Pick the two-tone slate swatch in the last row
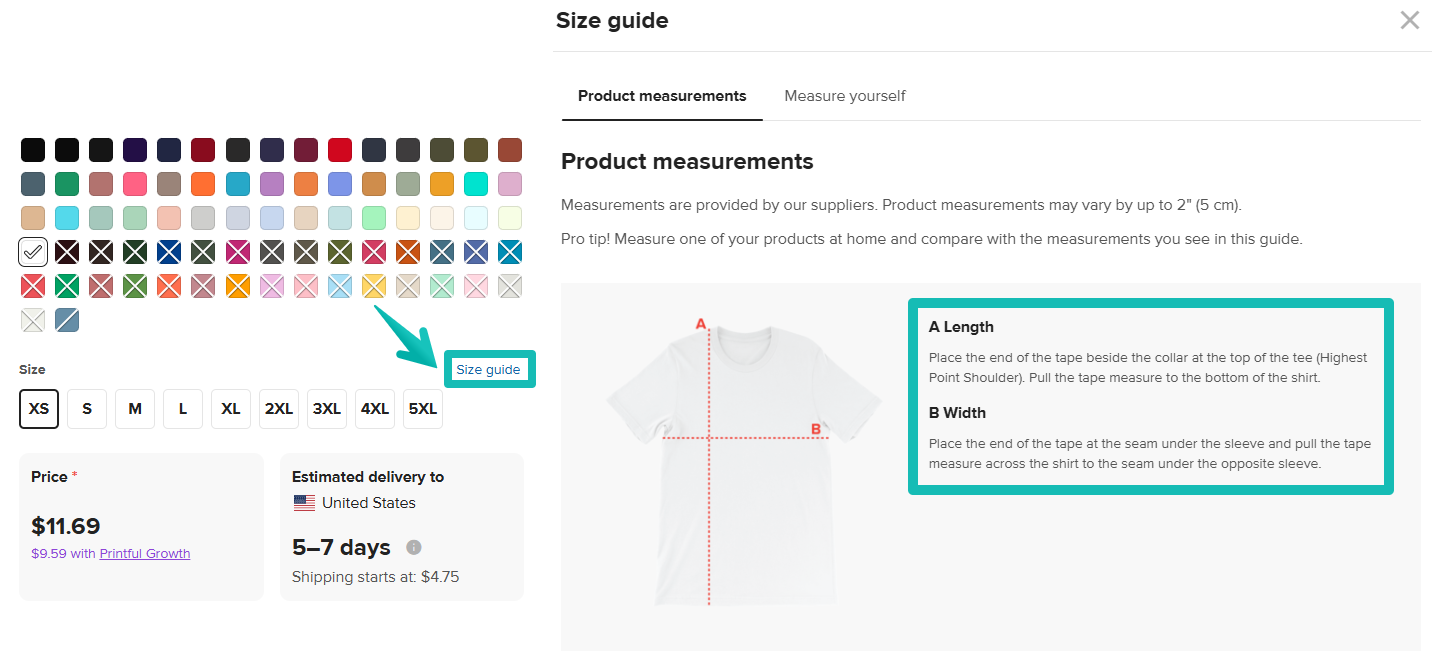The image size is (1432, 665). coord(67,319)
